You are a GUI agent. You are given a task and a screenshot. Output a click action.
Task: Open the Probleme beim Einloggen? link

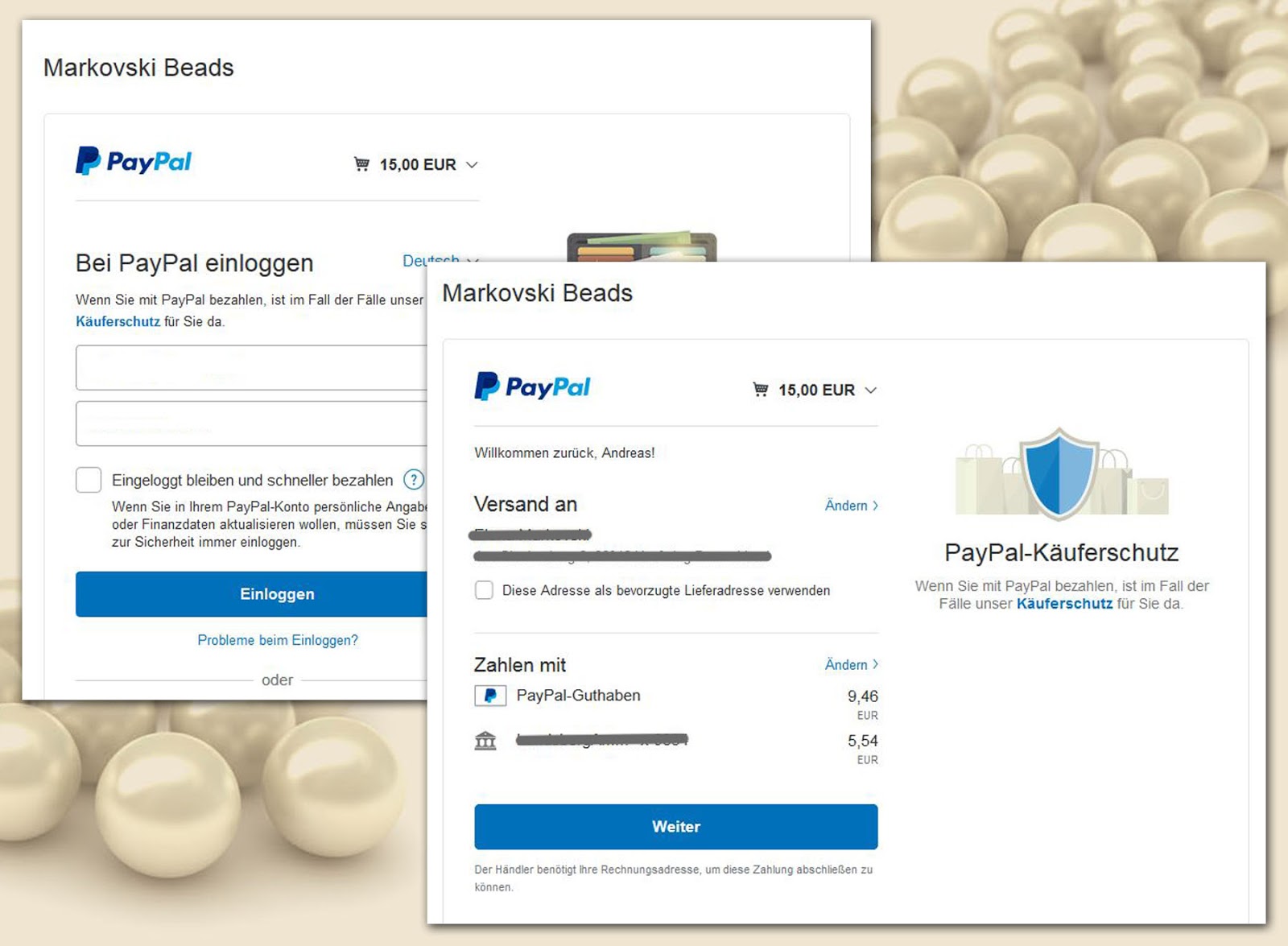click(x=278, y=640)
